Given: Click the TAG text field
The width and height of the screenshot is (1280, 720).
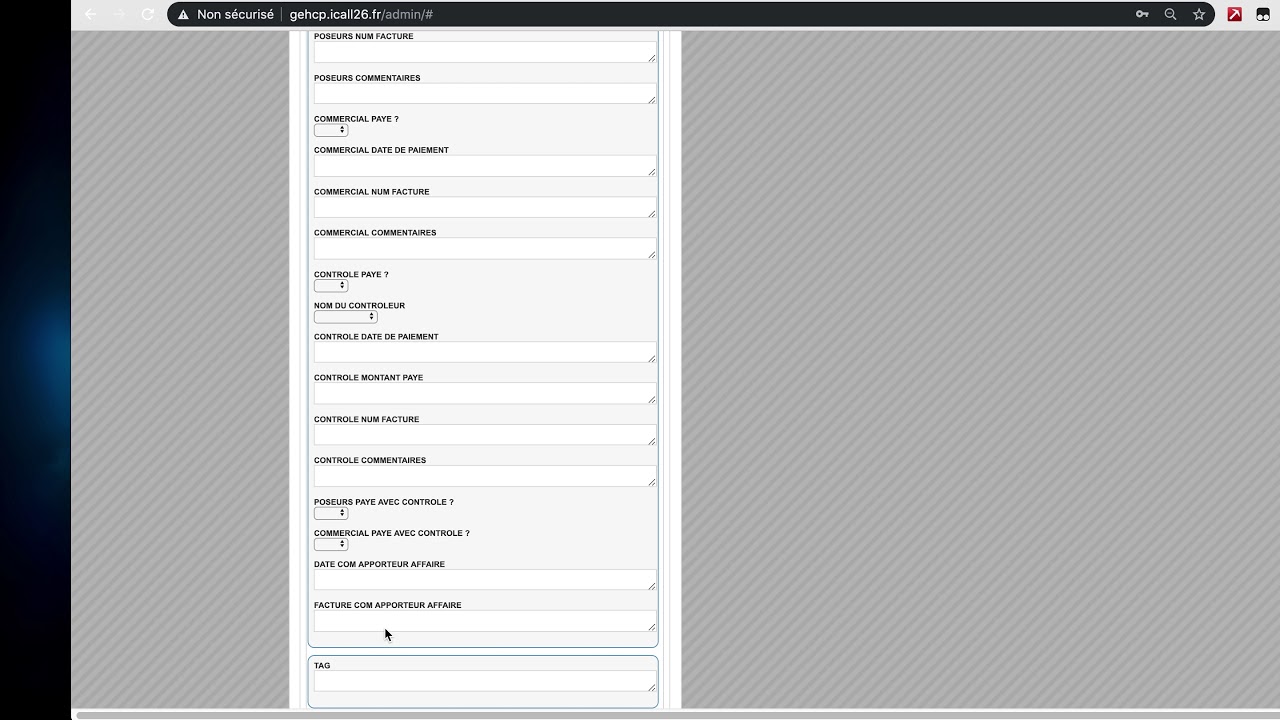Looking at the screenshot, I should (485, 681).
